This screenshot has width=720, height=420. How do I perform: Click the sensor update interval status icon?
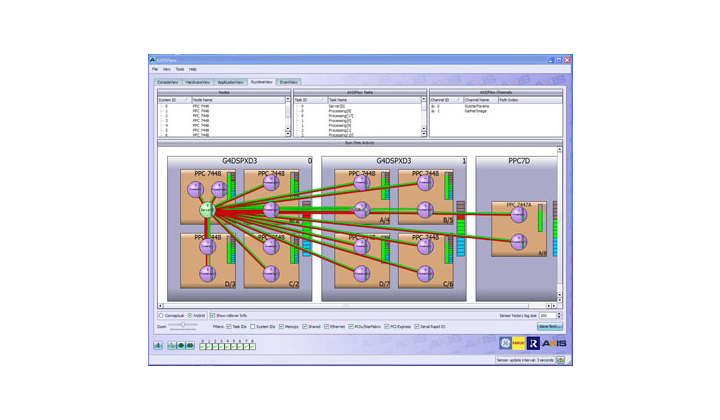pyautogui.click(x=560, y=360)
